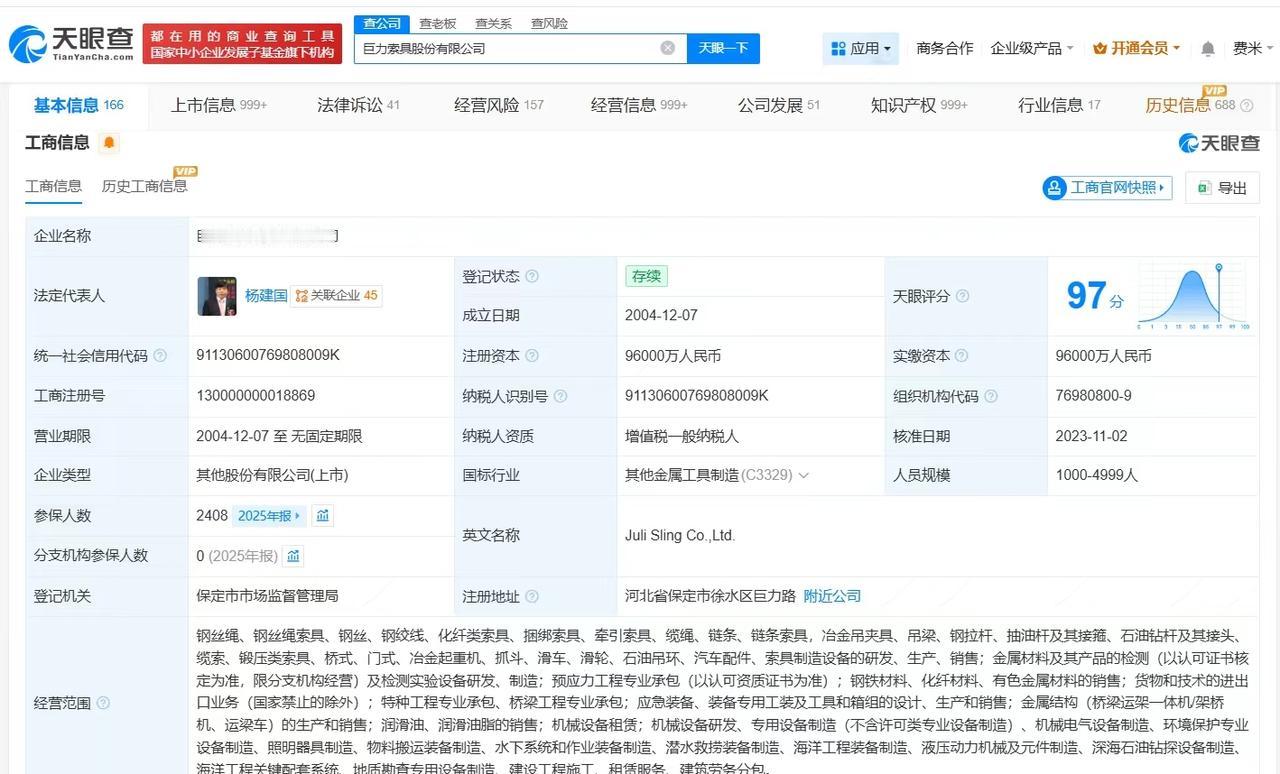The image size is (1280, 774).
Task: Click the 组织机构代码 value 76980800-9
Action: (x=1094, y=396)
